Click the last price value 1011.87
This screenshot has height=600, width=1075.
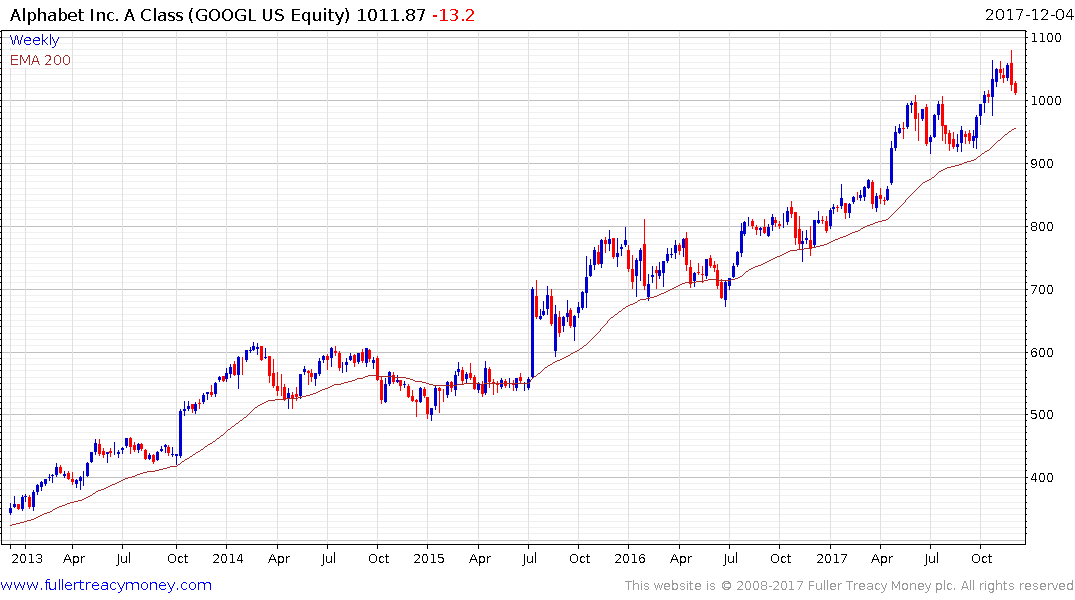coord(391,15)
